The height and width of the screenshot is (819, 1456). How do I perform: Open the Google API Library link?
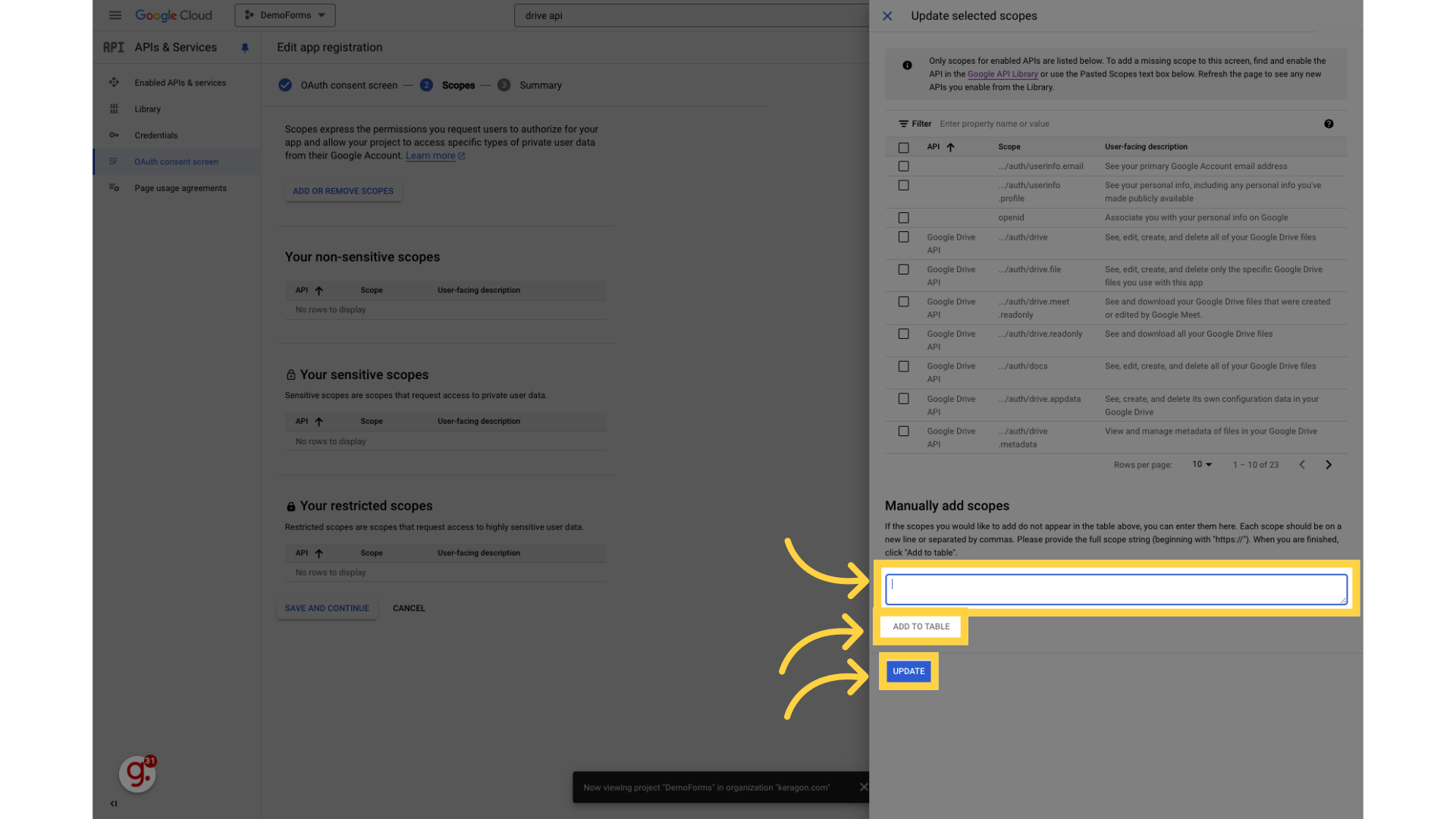pos(1003,74)
